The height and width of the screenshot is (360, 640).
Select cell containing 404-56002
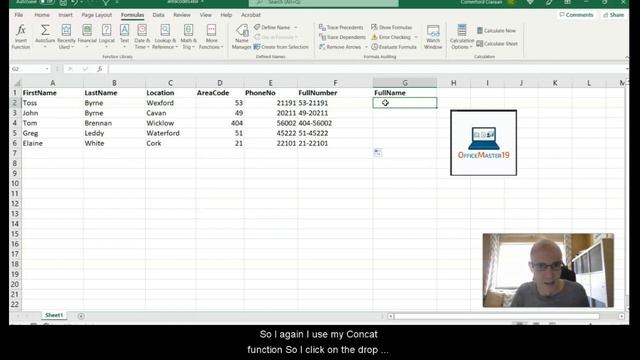pos(335,123)
